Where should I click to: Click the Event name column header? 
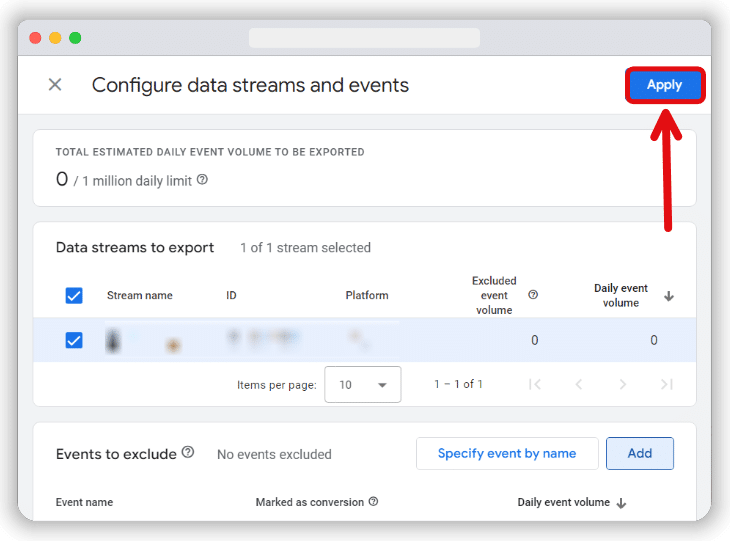click(84, 502)
